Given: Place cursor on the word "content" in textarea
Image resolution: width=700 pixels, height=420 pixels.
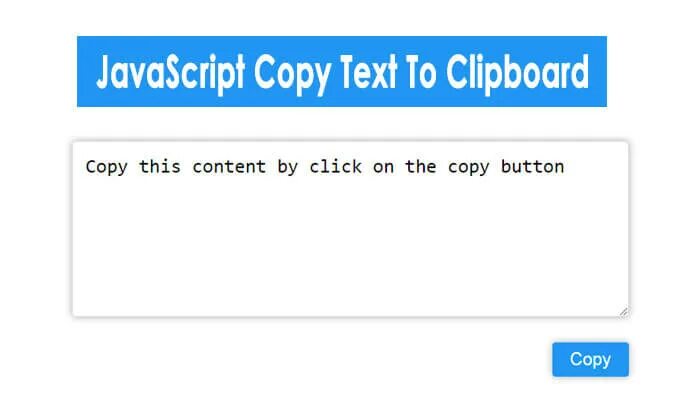Looking at the screenshot, I should click(x=229, y=167).
